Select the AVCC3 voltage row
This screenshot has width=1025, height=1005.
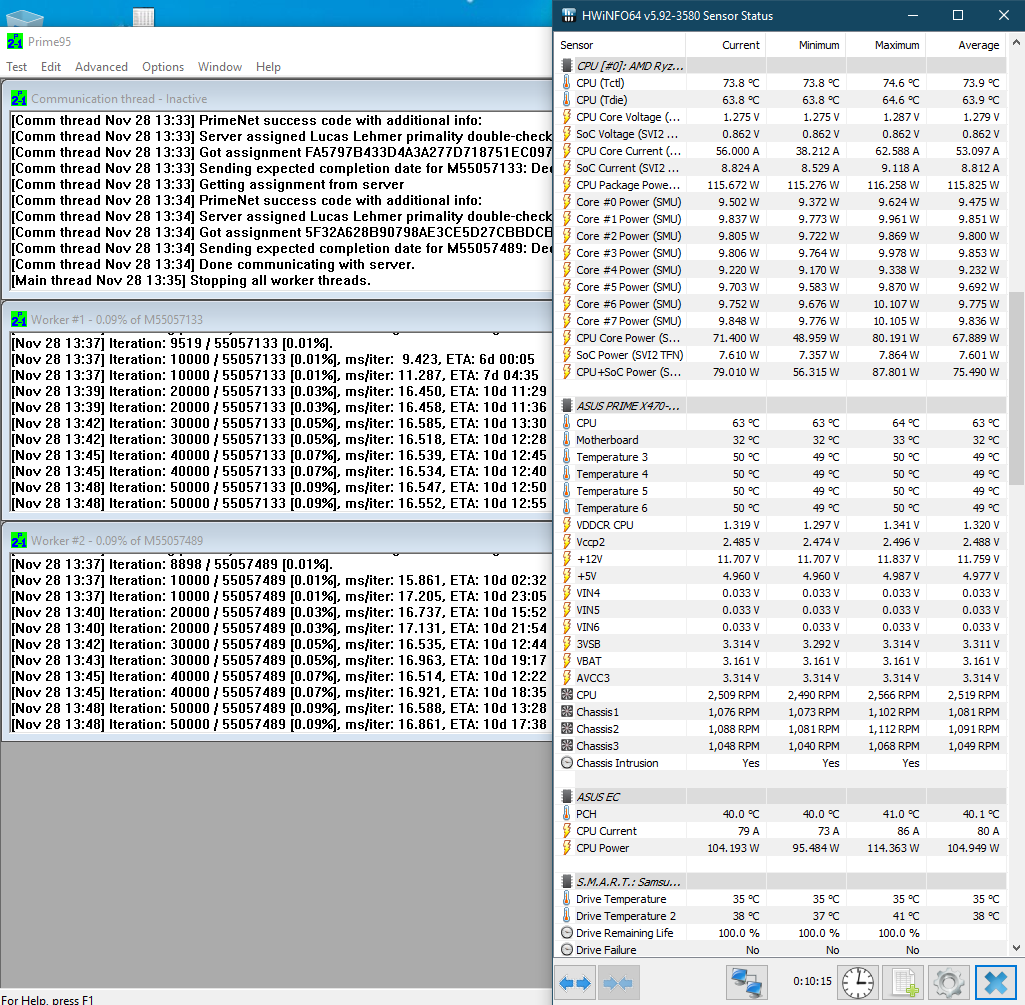[x=781, y=678]
